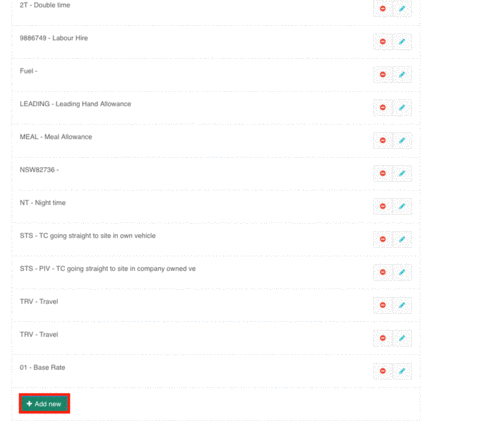Screen dimensions: 480x434
Task: Edit the Leading Hand Allowance entry
Action: pos(402,107)
